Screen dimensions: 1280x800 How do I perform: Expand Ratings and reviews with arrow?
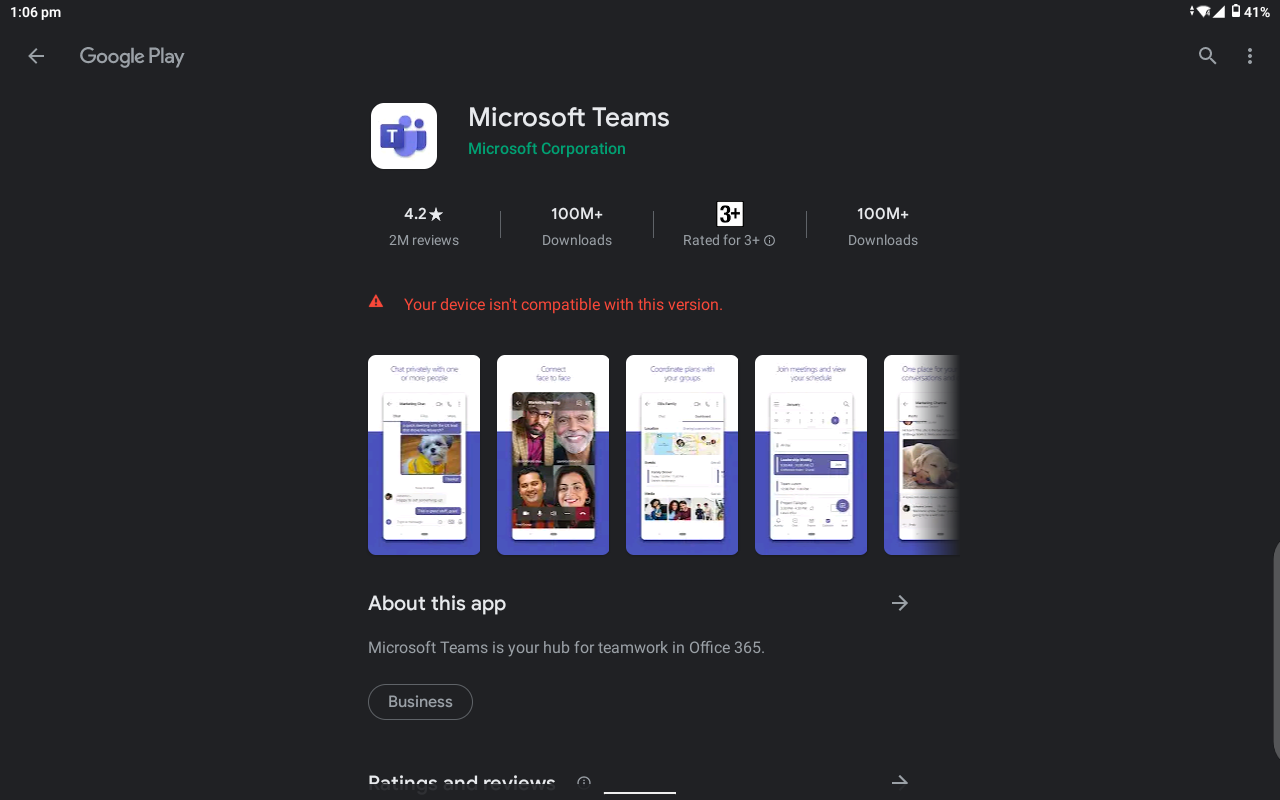click(x=900, y=782)
